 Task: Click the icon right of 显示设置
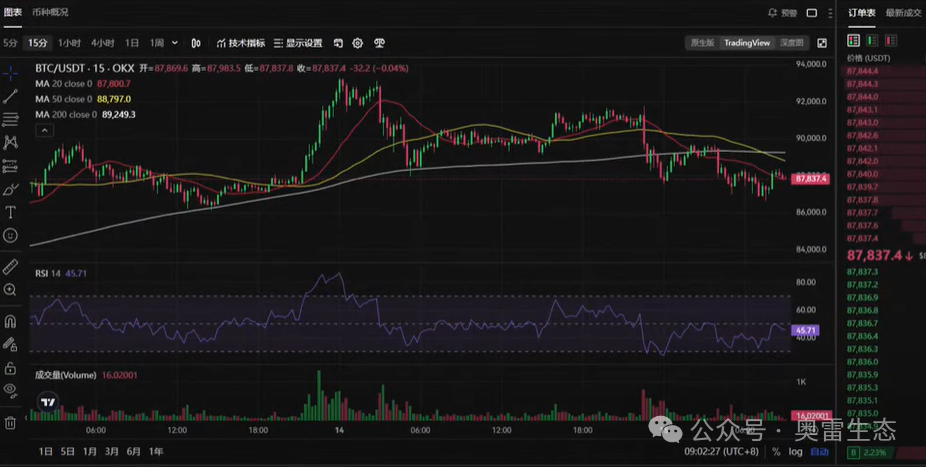[x=338, y=43]
